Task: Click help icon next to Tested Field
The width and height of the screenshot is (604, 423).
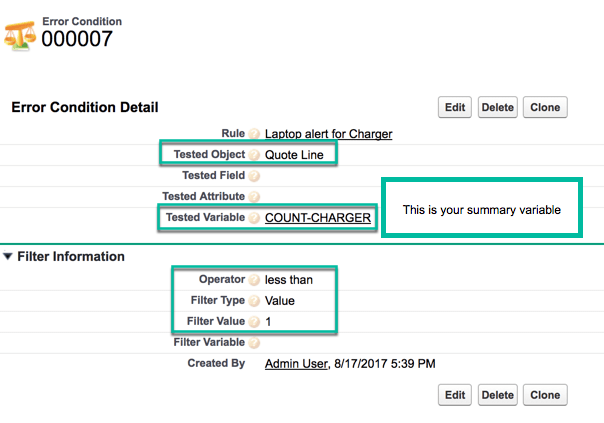Action: pos(255,176)
